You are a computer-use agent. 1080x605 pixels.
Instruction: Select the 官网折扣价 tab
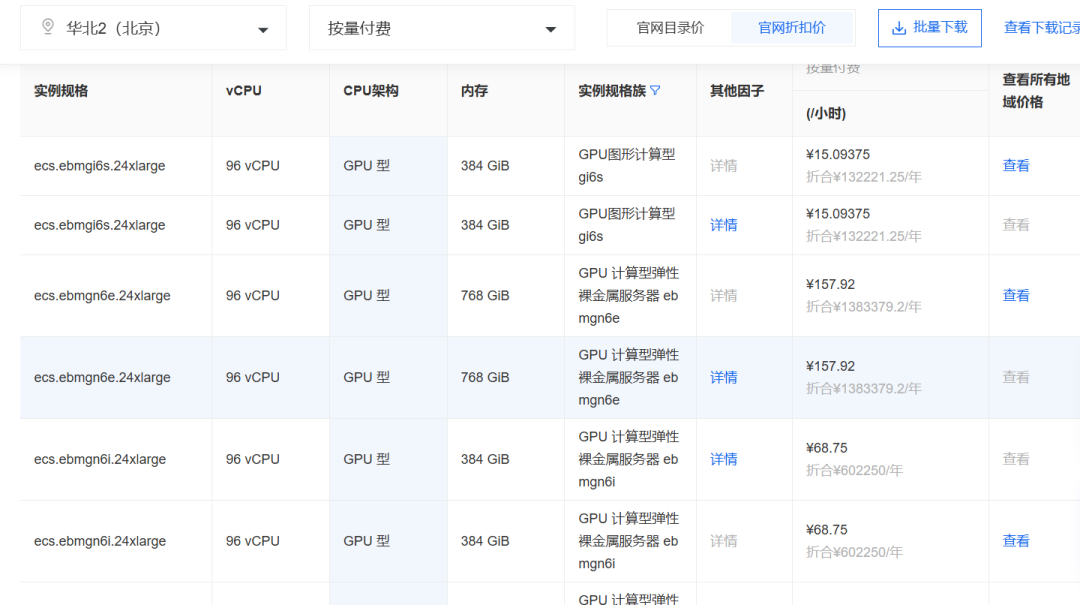[791, 28]
